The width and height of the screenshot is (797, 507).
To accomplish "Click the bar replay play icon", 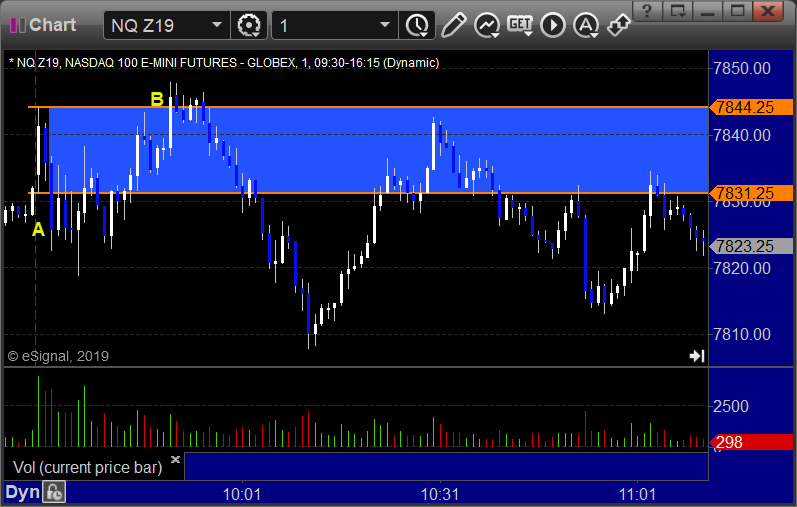I will [x=553, y=25].
